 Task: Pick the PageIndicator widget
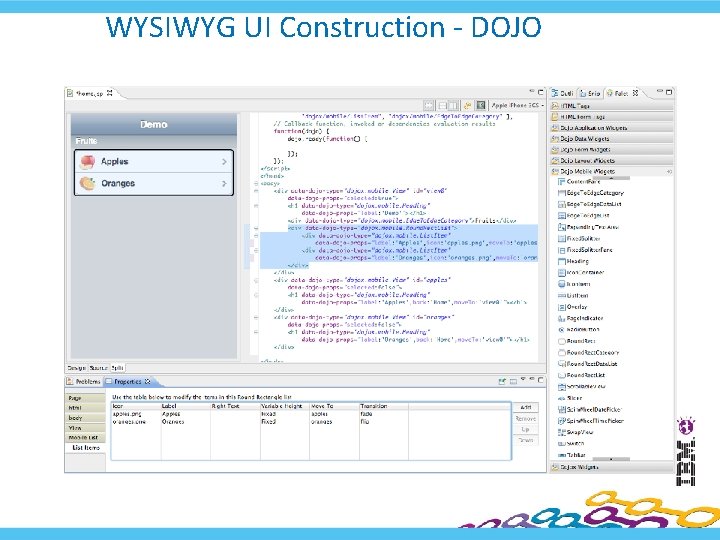click(580, 318)
